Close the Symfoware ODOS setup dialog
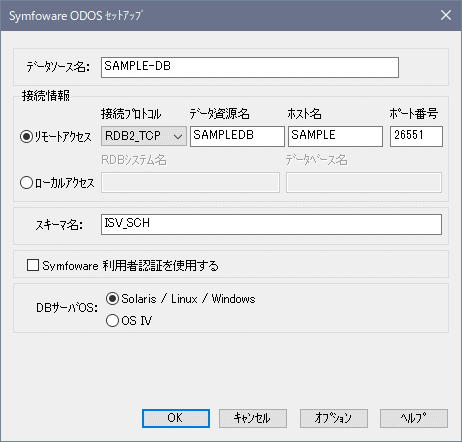This screenshot has height=442, width=462. 446,15
